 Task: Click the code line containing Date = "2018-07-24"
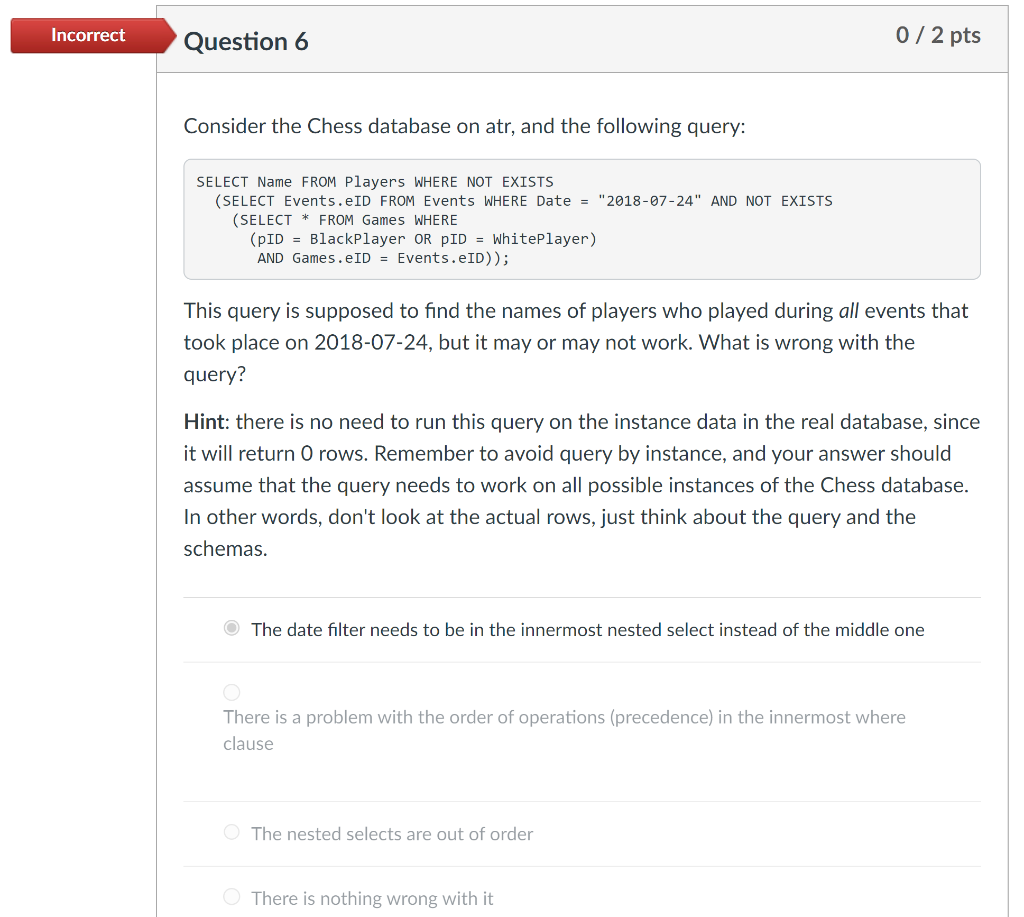point(523,201)
